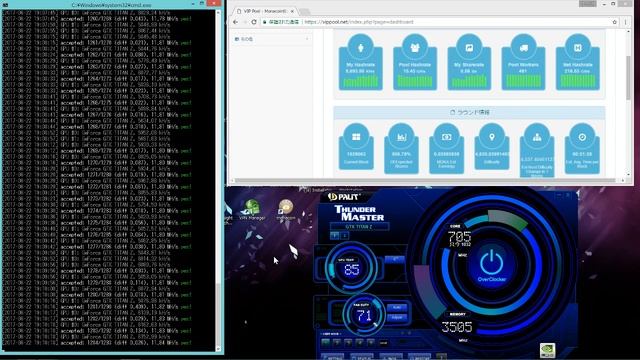
Task: Click the My Sharerate card icon
Action: pos(469,48)
